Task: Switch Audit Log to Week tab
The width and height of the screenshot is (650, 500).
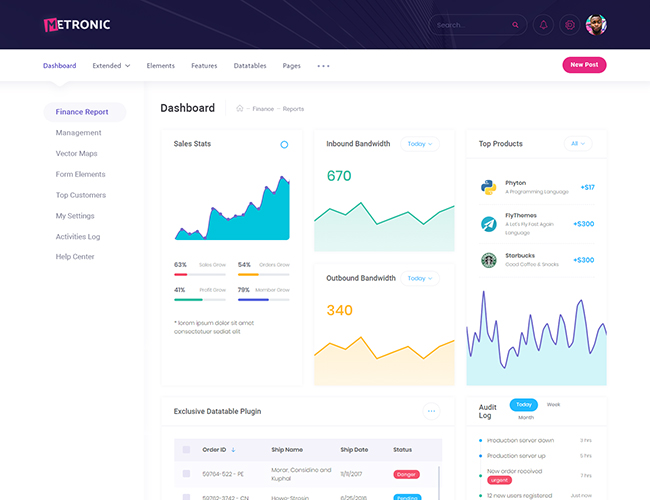Action: pyautogui.click(x=553, y=405)
